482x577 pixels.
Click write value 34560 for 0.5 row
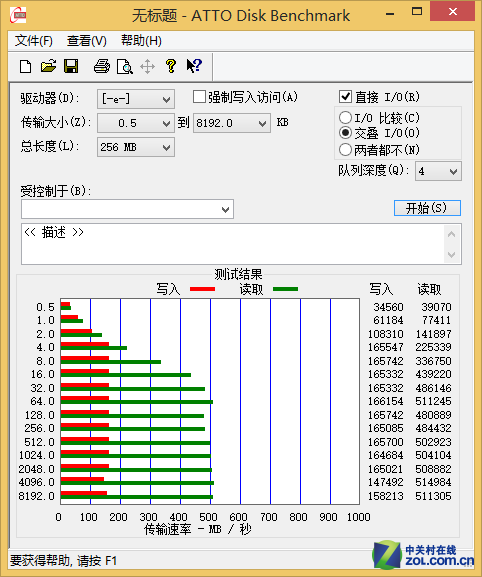coord(388,307)
